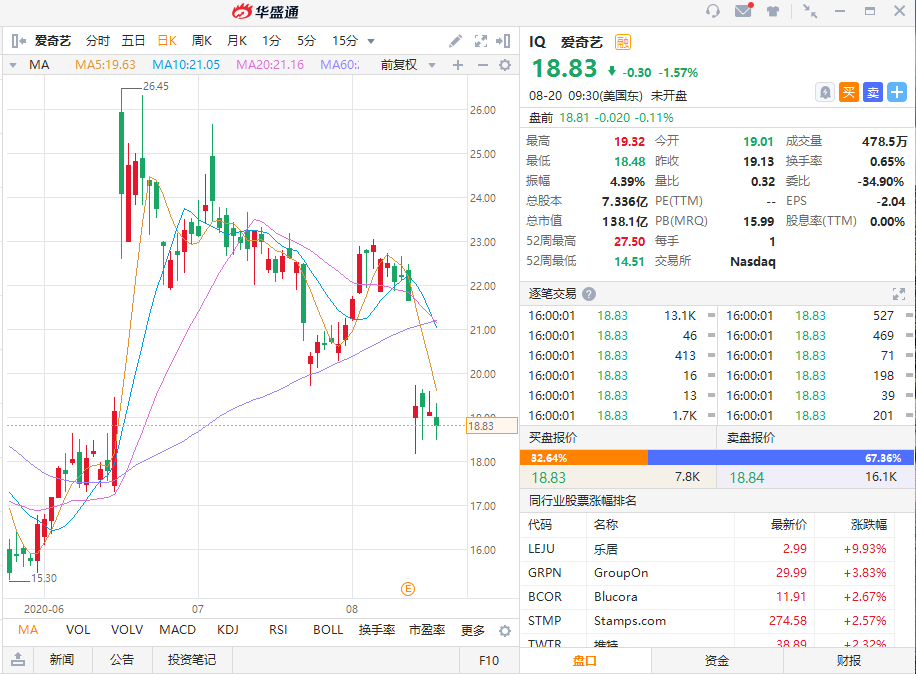This screenshot has height=674, width=916.
Task: Click the shrink window arrows icon
Action: 810,11
